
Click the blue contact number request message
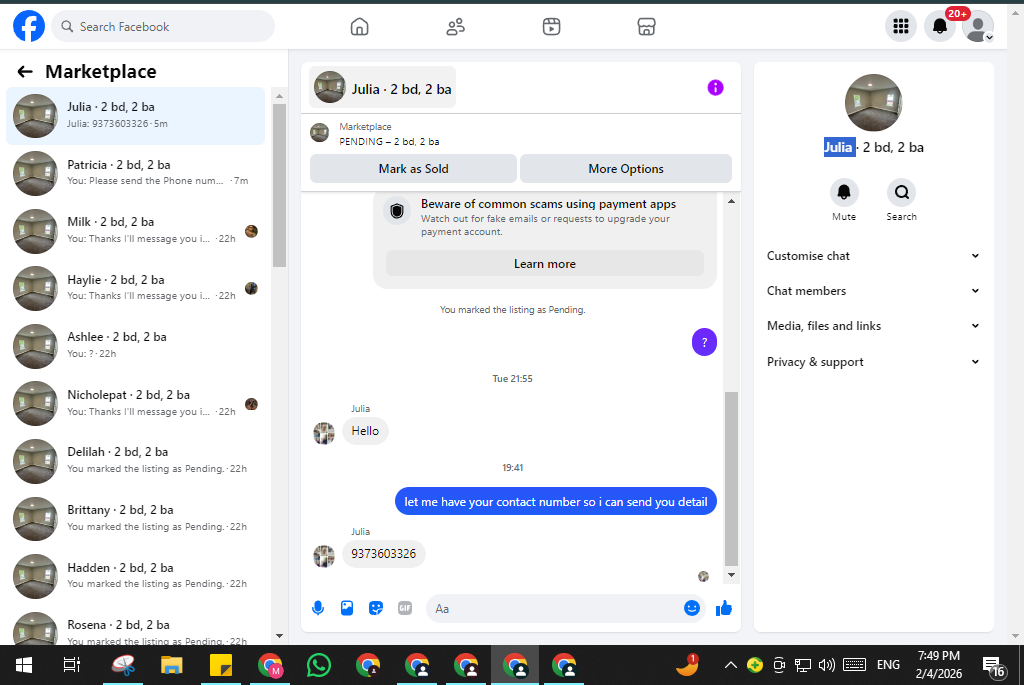coord(556,502)
